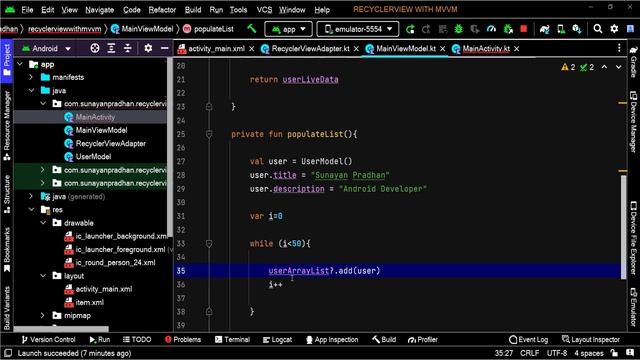Toggle the Gradle right side panel
Viewport: 640px width, 360px height.
pyautogui.click(x=633, y=61)
